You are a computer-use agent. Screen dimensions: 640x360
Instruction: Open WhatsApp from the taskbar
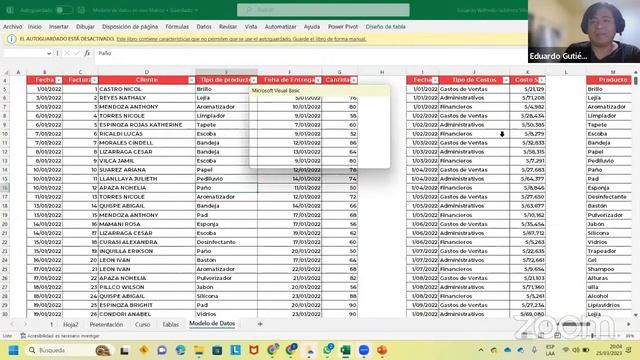(x=328, y=350)
